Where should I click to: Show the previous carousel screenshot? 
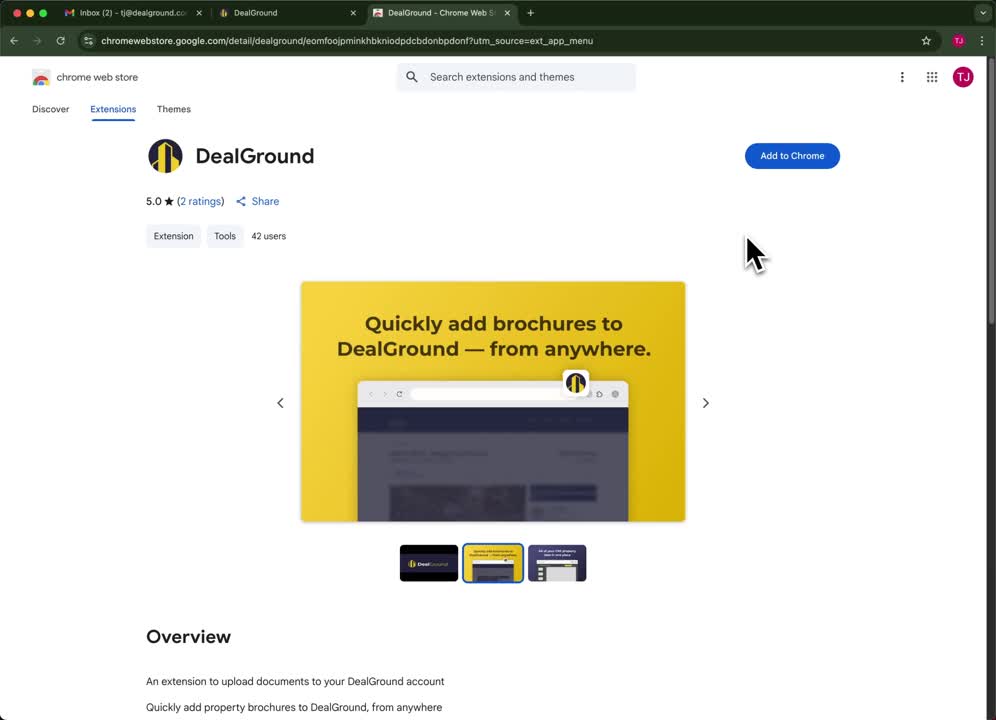[280, 403]
